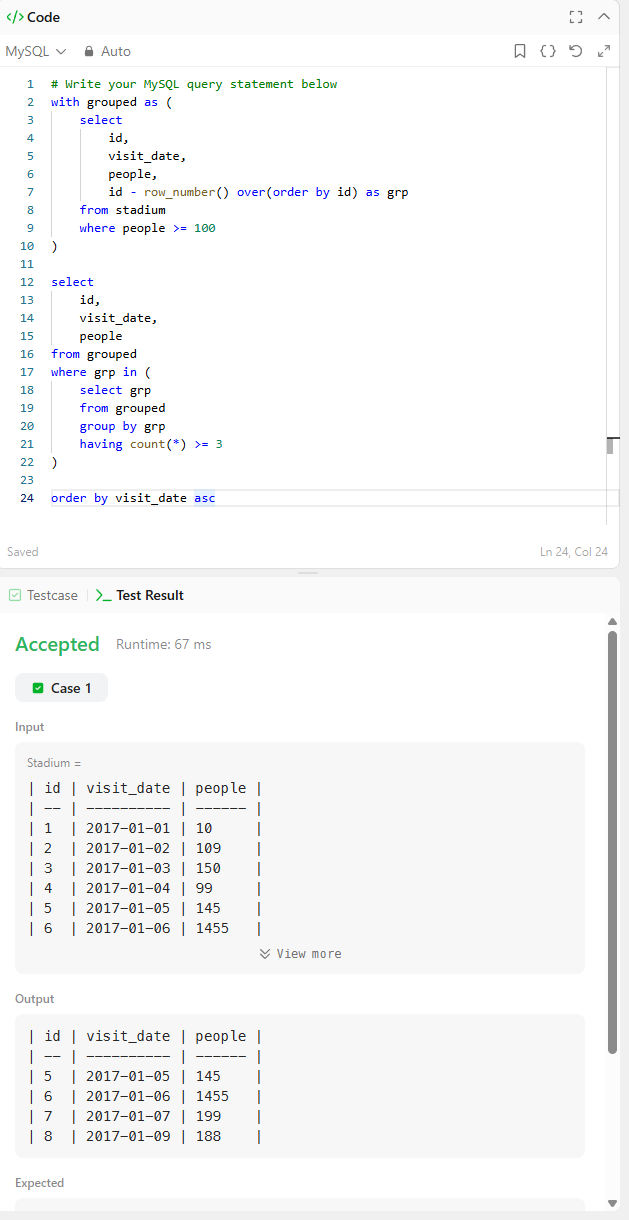Click the Code panel angle-brackets icon
This screenshot has height=1220, width=629.
(15, 17)
